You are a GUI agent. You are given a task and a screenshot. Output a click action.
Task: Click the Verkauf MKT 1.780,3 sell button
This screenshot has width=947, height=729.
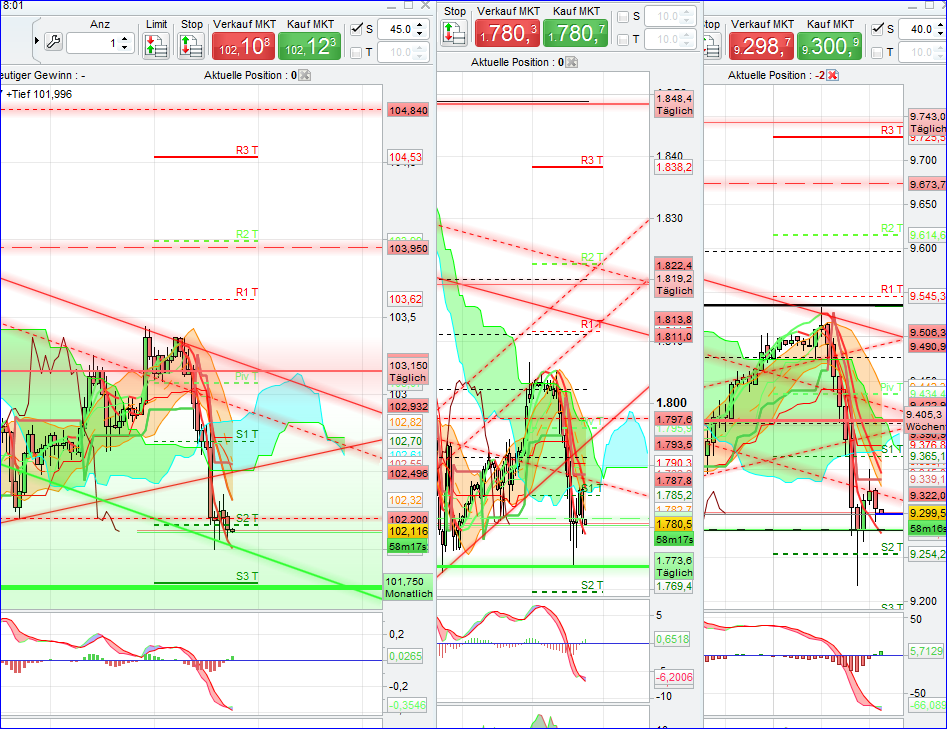(x=507, y=33)
